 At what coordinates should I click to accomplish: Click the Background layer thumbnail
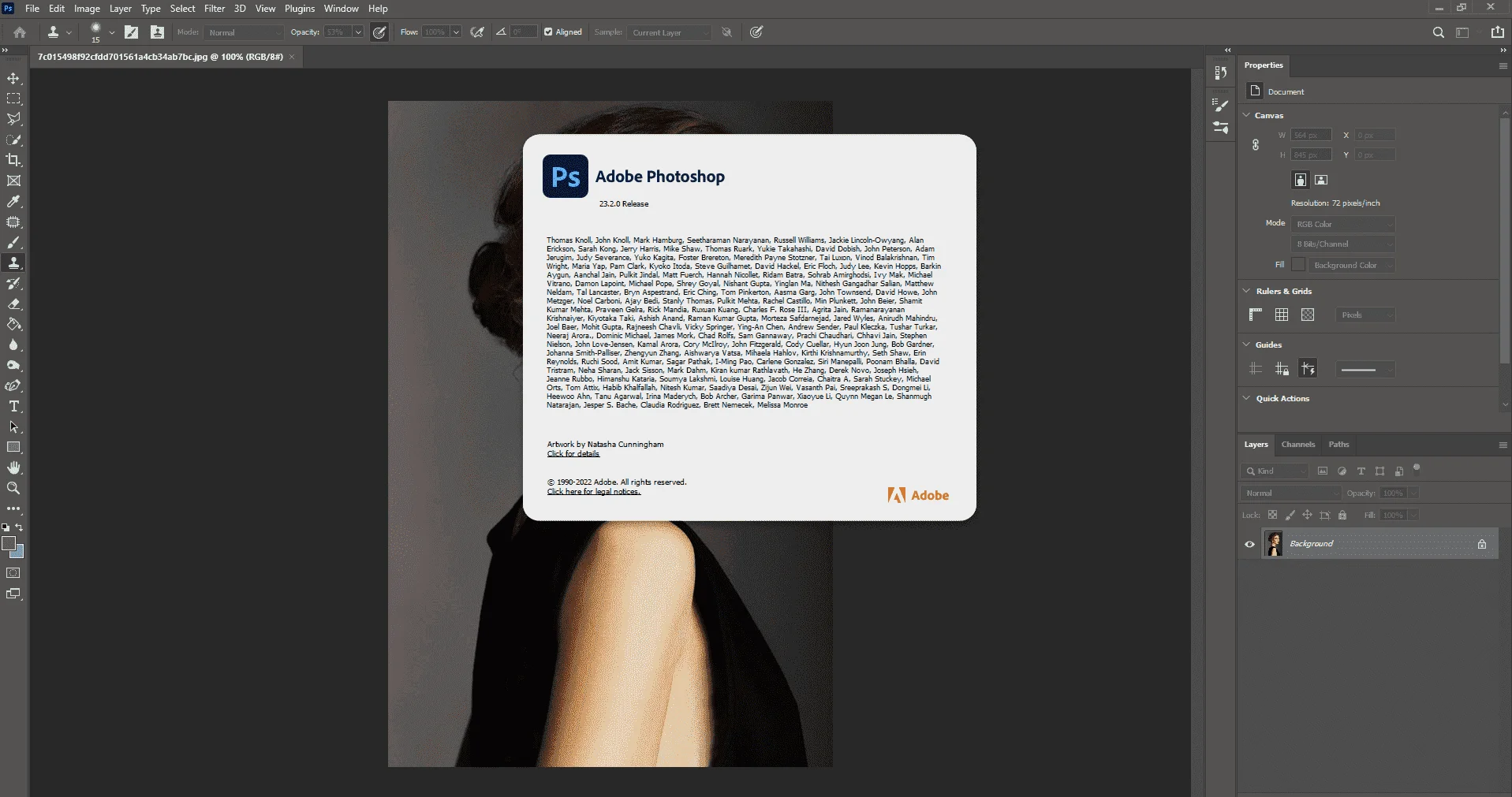[1274, 544]
